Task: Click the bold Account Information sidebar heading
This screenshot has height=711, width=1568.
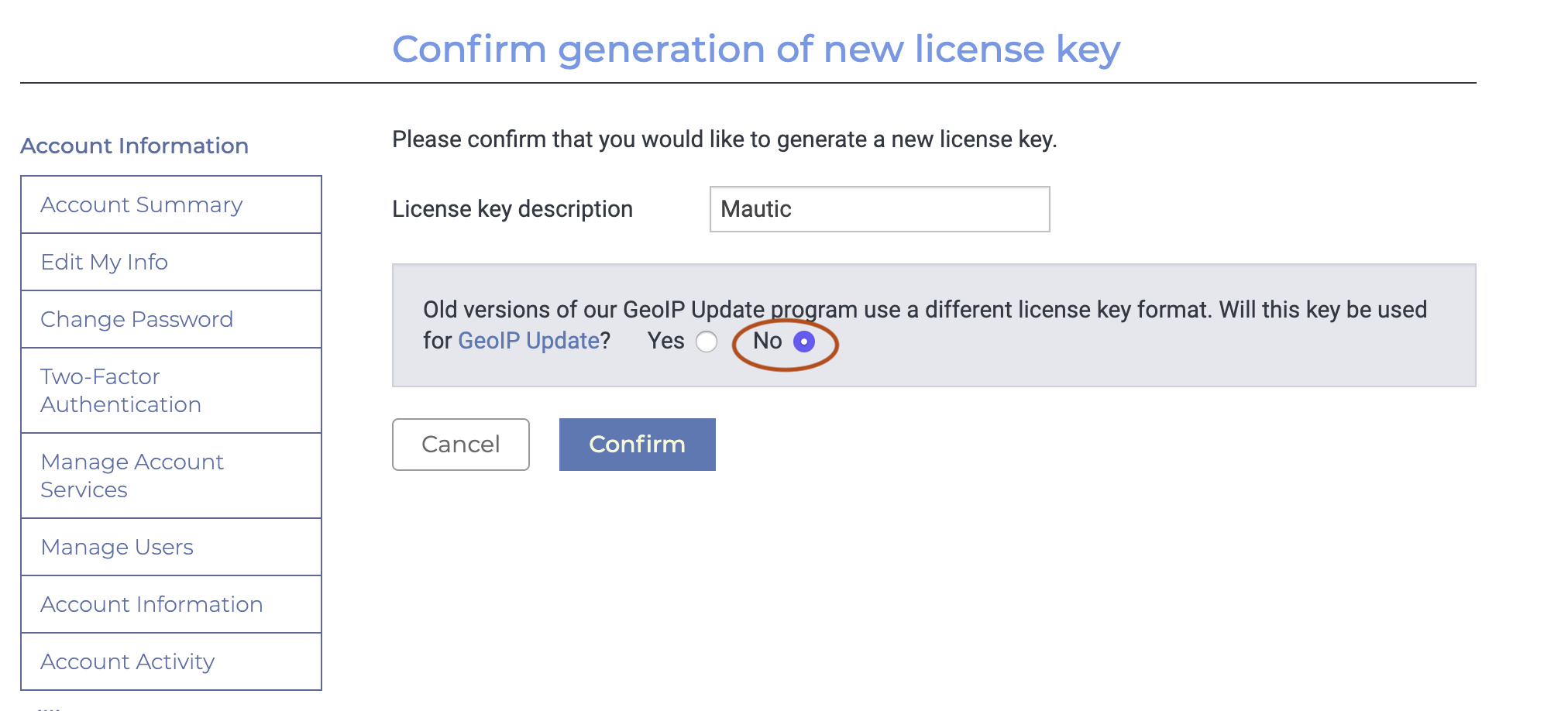Action: pyautogui.click(x=135, y=146)
